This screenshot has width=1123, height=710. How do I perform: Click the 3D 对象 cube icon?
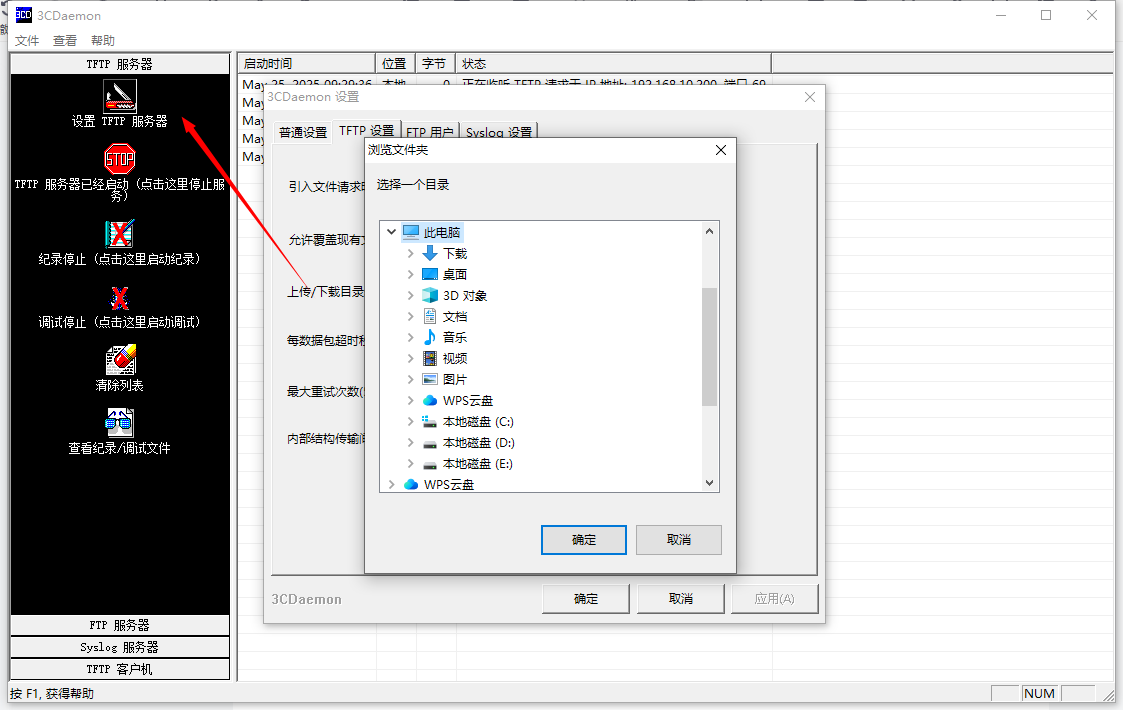pos(430,295)
